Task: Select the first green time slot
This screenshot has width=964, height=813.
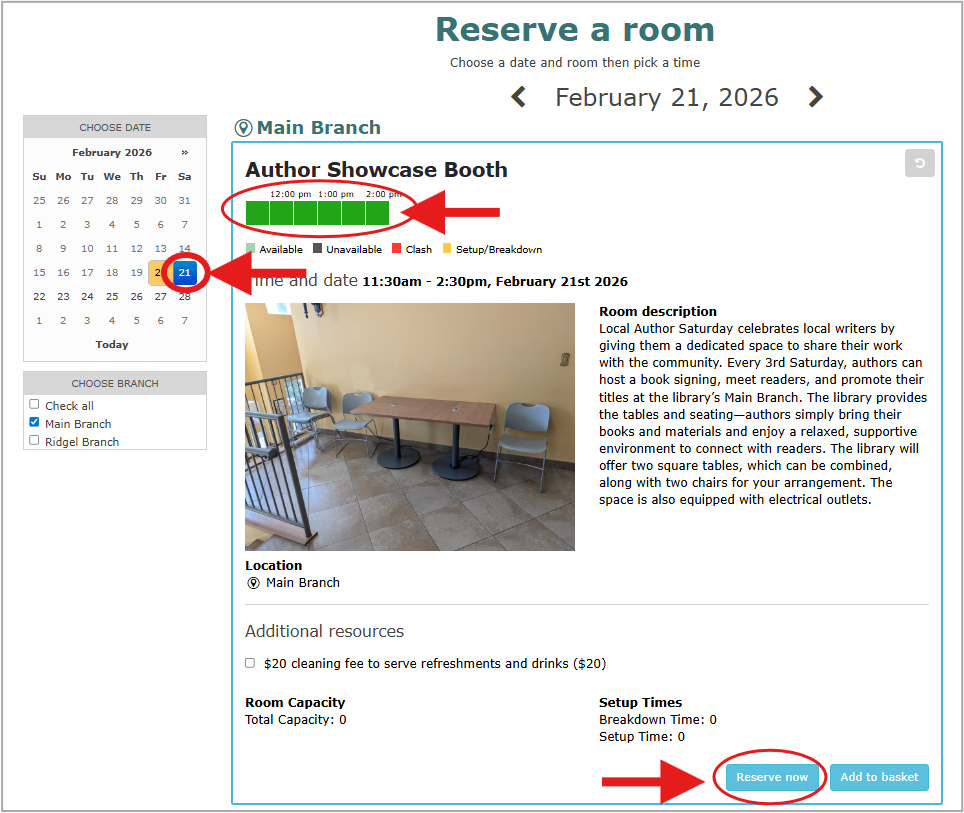Action: [257, 213]
